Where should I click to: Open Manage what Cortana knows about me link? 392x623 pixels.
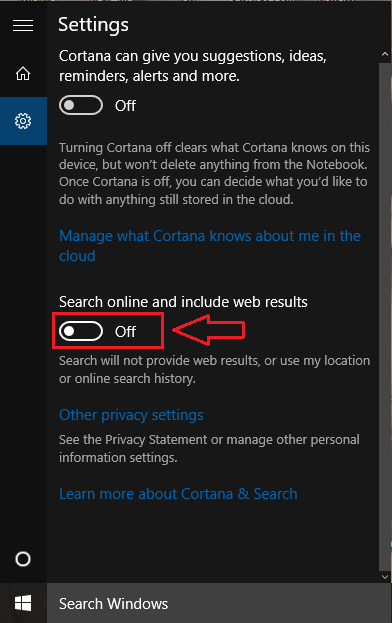click(x=210, y=246)
